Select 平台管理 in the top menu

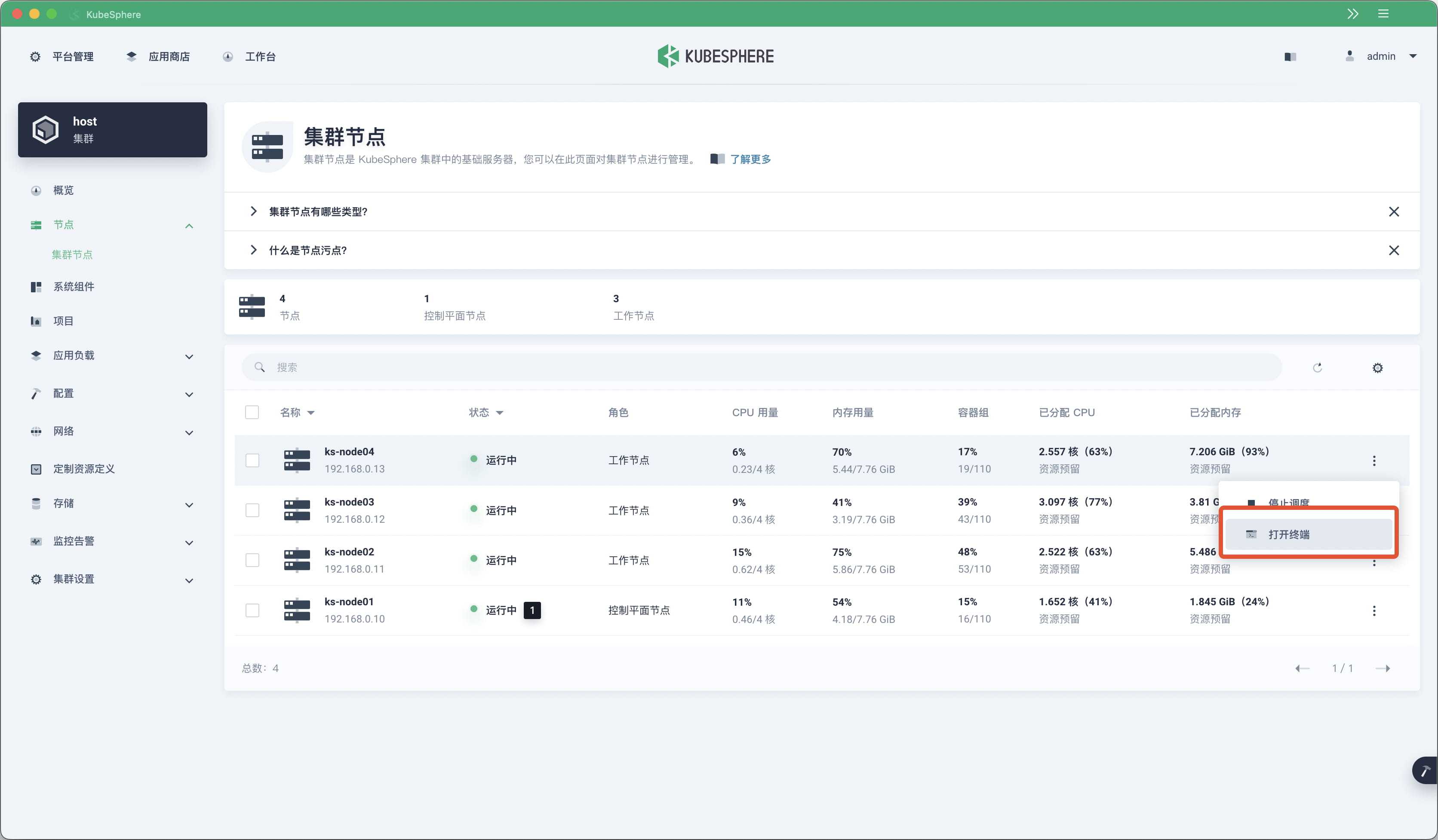73,56
